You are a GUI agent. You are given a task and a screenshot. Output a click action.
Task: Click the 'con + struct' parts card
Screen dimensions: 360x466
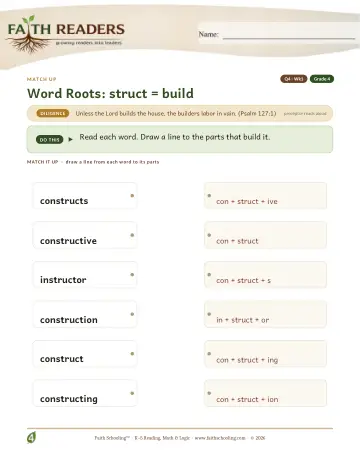pyautogui.click(x=265, y=235)
